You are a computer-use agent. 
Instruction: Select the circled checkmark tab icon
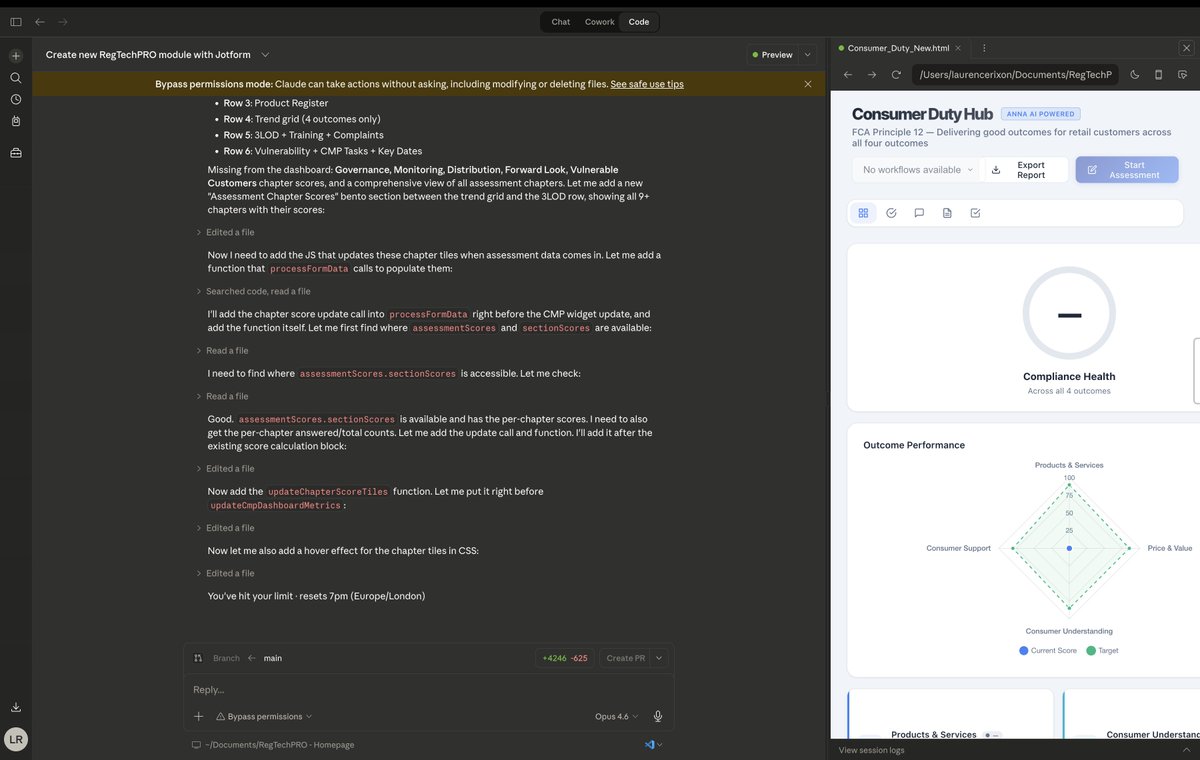point(891,213)
